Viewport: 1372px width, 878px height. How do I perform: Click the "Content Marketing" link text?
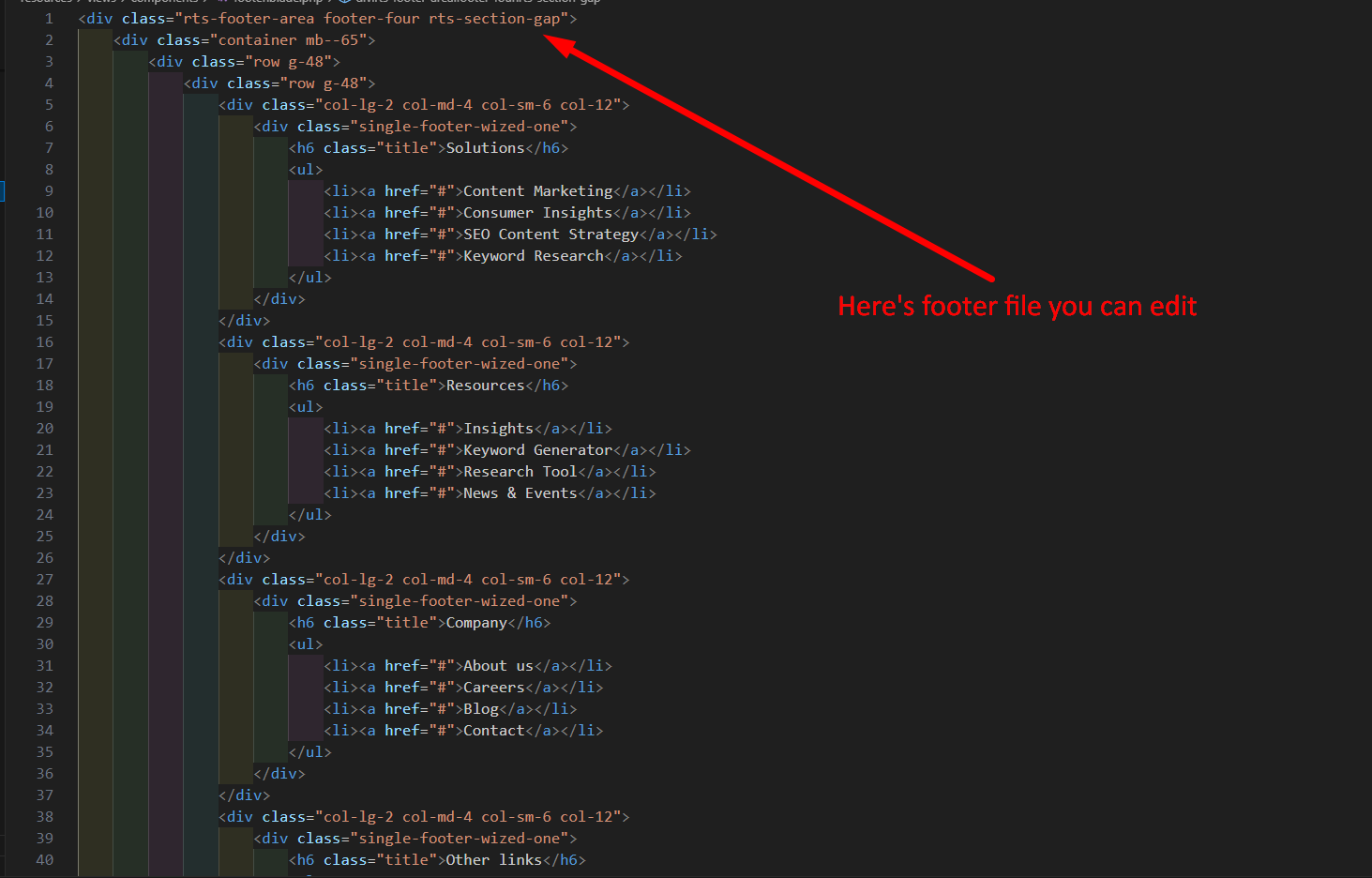tap(537, 191)
